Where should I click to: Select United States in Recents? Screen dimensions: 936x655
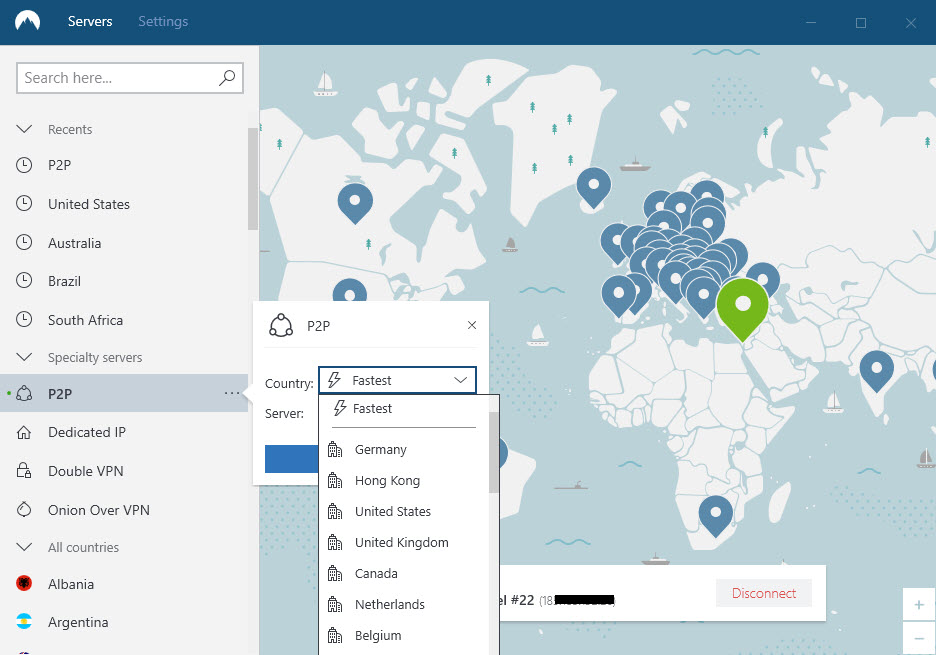click(124, 204)
